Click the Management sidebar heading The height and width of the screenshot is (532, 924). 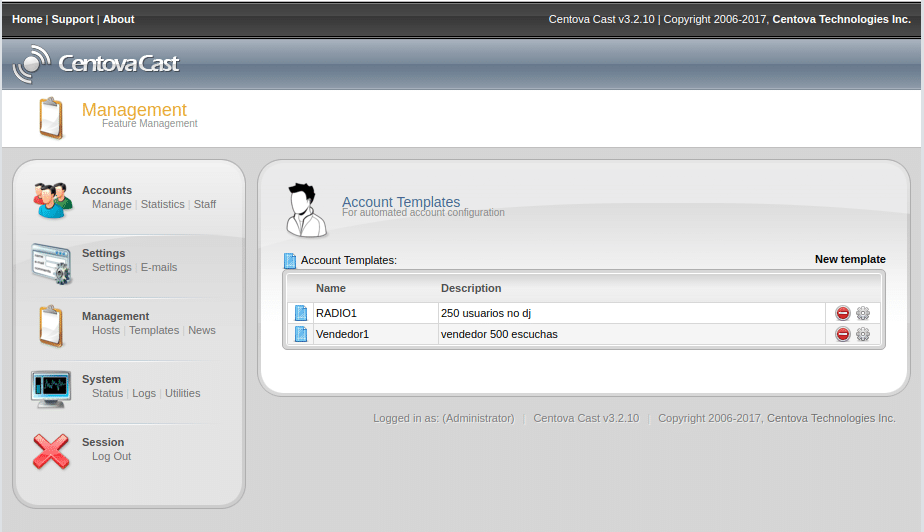tap(116, 316)
